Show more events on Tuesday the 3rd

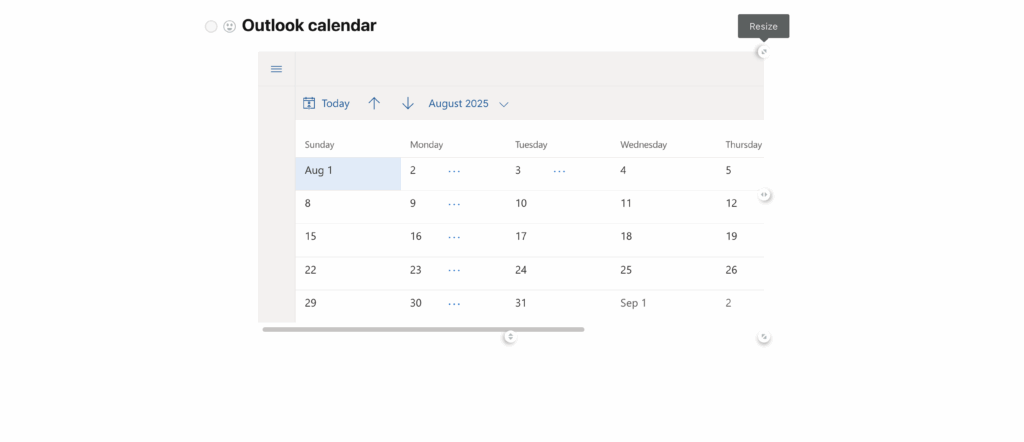click(559, 171)
